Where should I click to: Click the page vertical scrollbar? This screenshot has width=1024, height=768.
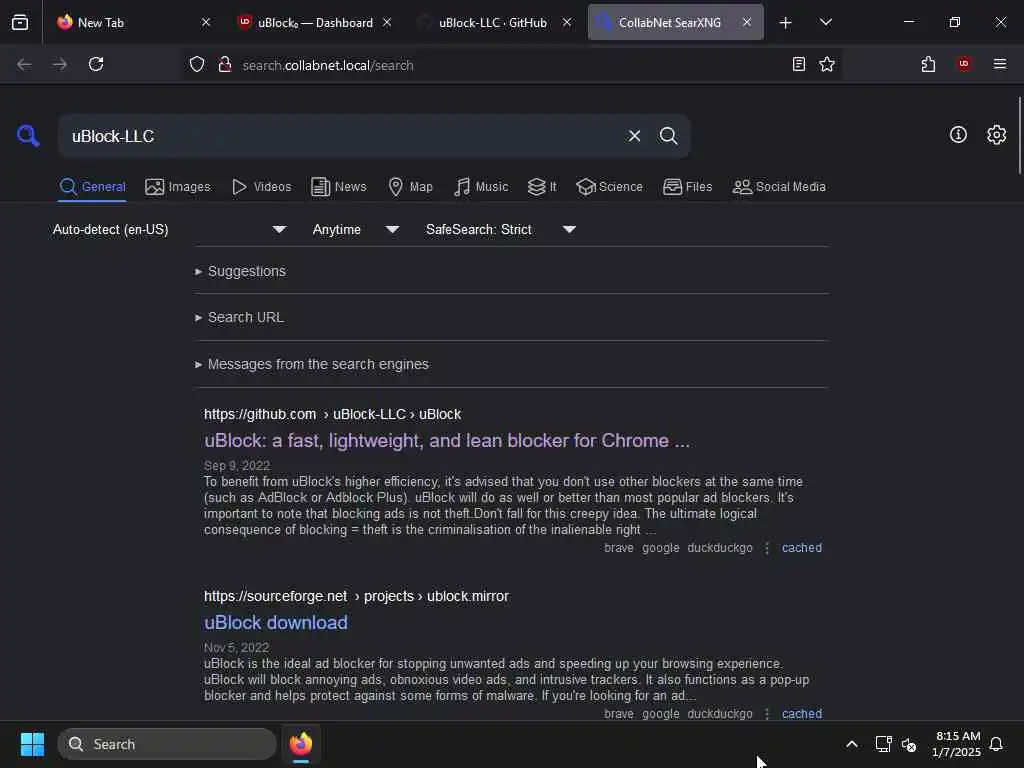click(x=1019, y=136)
